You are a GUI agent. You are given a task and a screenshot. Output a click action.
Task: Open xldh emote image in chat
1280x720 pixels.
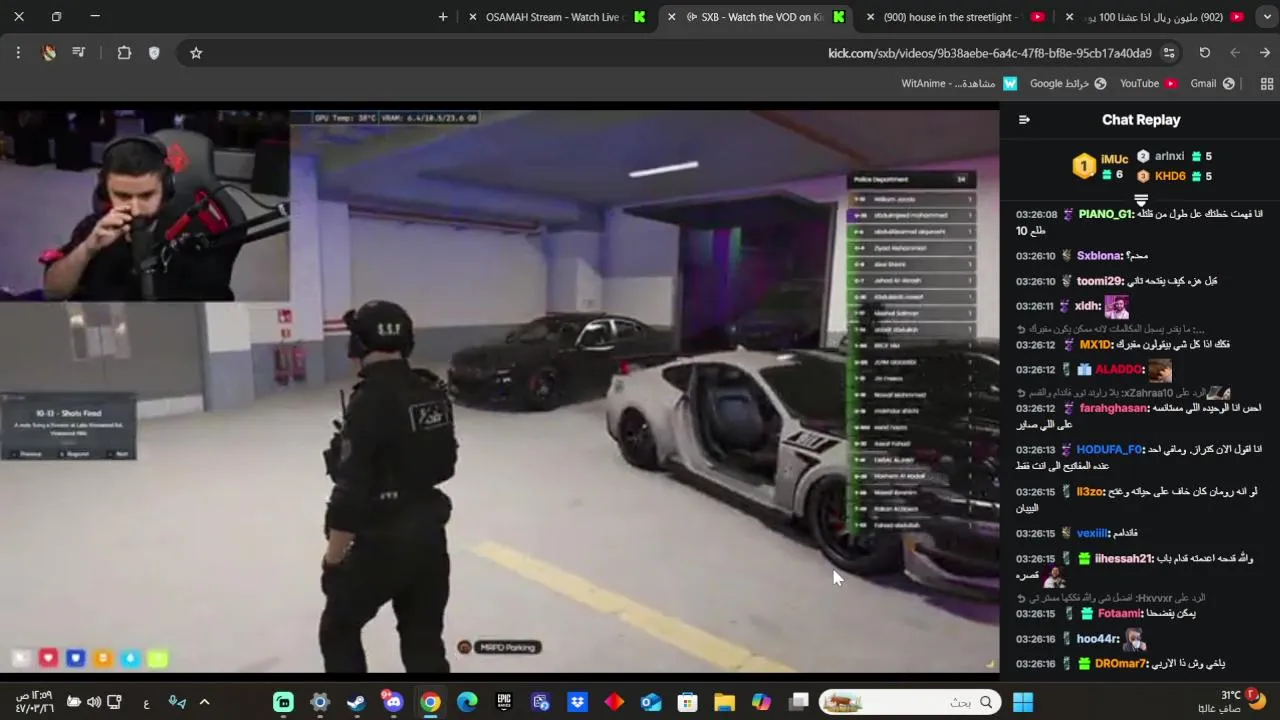tap(1117, 306)
